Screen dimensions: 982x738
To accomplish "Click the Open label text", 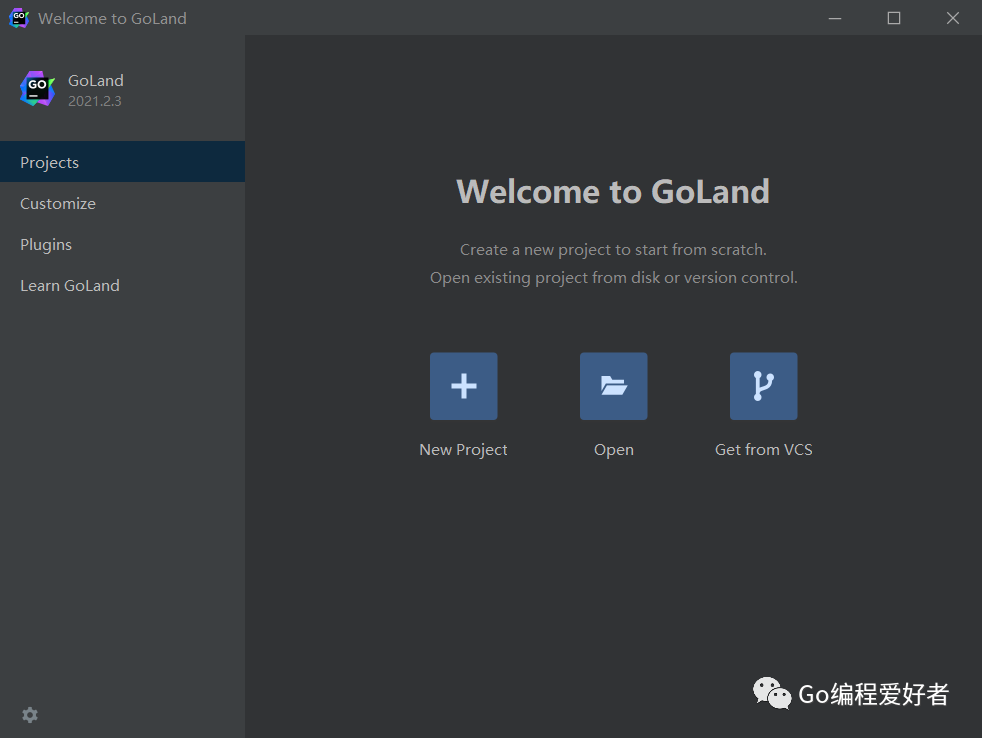I will 614,450.
